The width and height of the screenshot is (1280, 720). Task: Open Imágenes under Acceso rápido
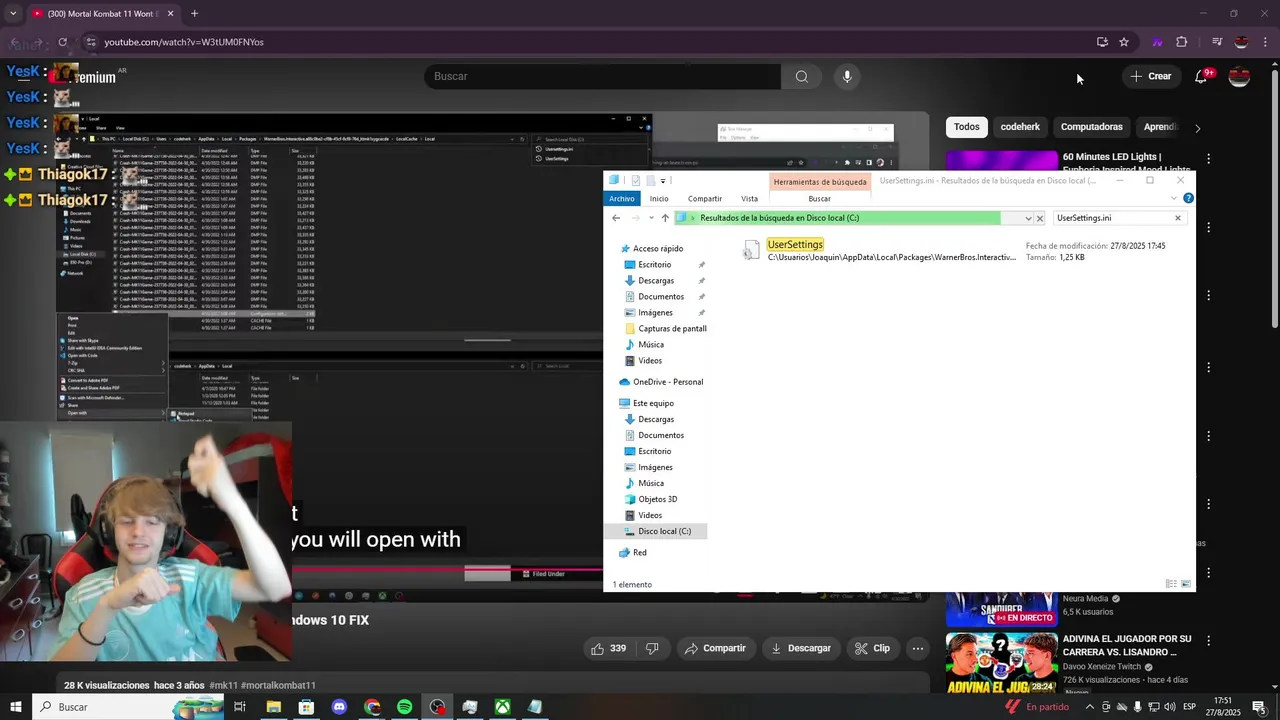click(655, 313)
